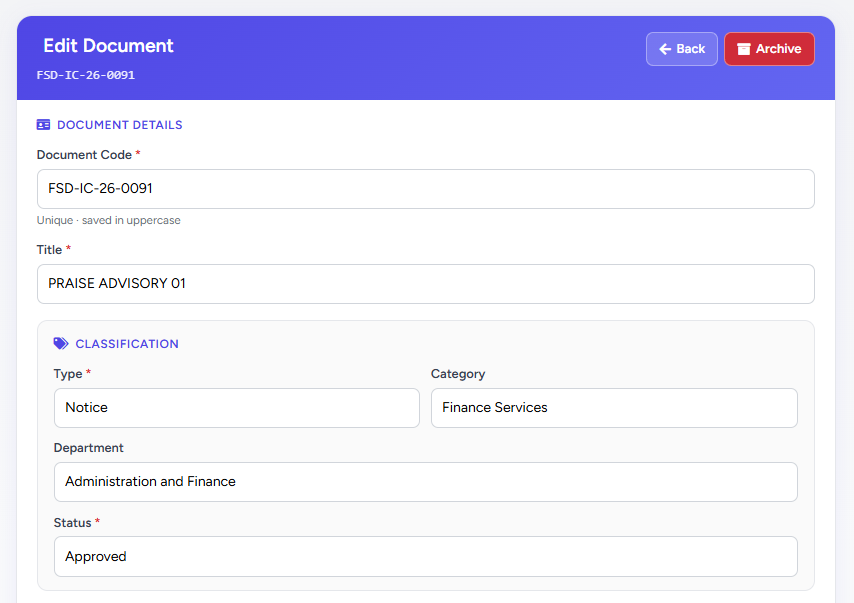Click the Department field label

click(88, 448)
